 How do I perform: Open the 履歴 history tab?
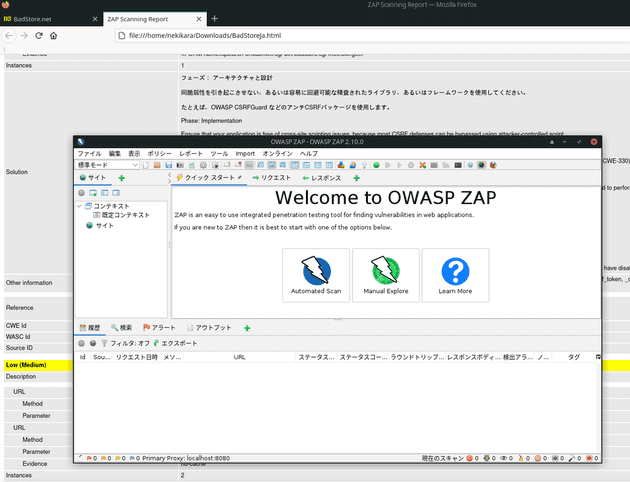pyautogui.click(x=90, y=328)
